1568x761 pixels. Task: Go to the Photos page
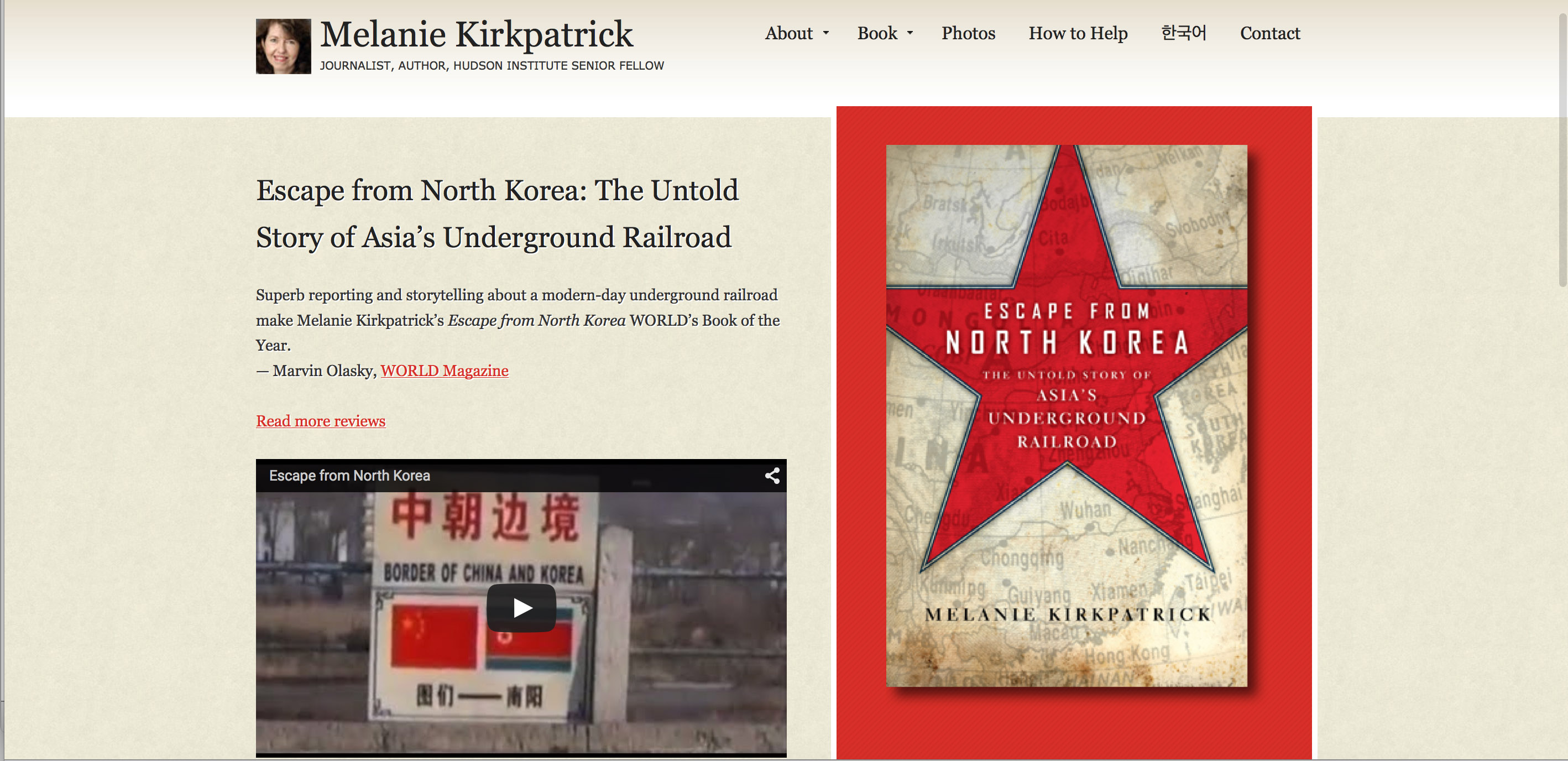coord(968,34)
